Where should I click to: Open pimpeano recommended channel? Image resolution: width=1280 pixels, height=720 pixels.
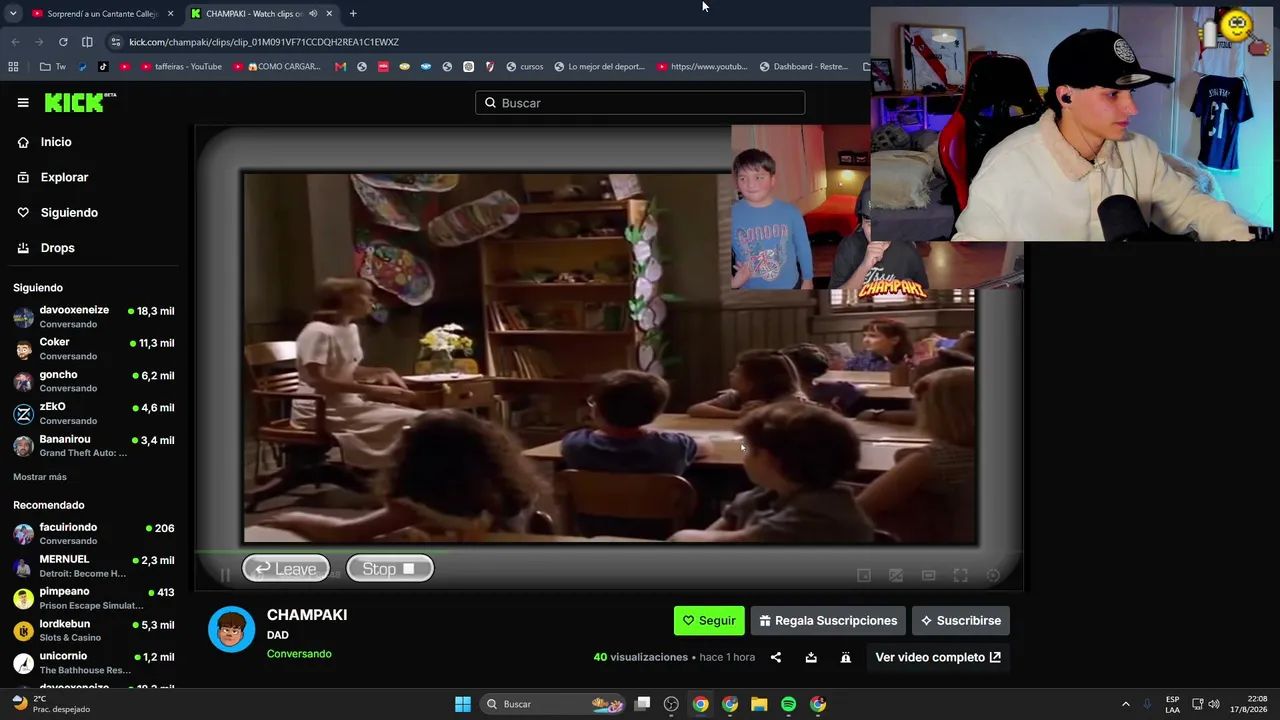93,598
